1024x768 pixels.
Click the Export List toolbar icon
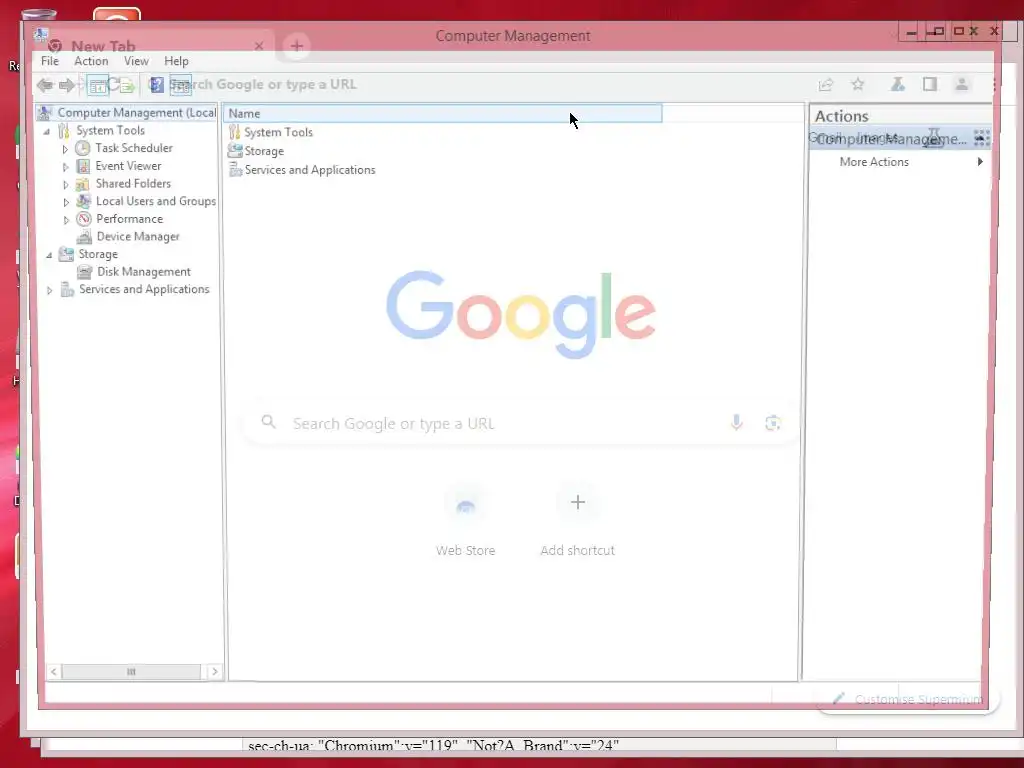pyautogui.click(x=127, y=85)
